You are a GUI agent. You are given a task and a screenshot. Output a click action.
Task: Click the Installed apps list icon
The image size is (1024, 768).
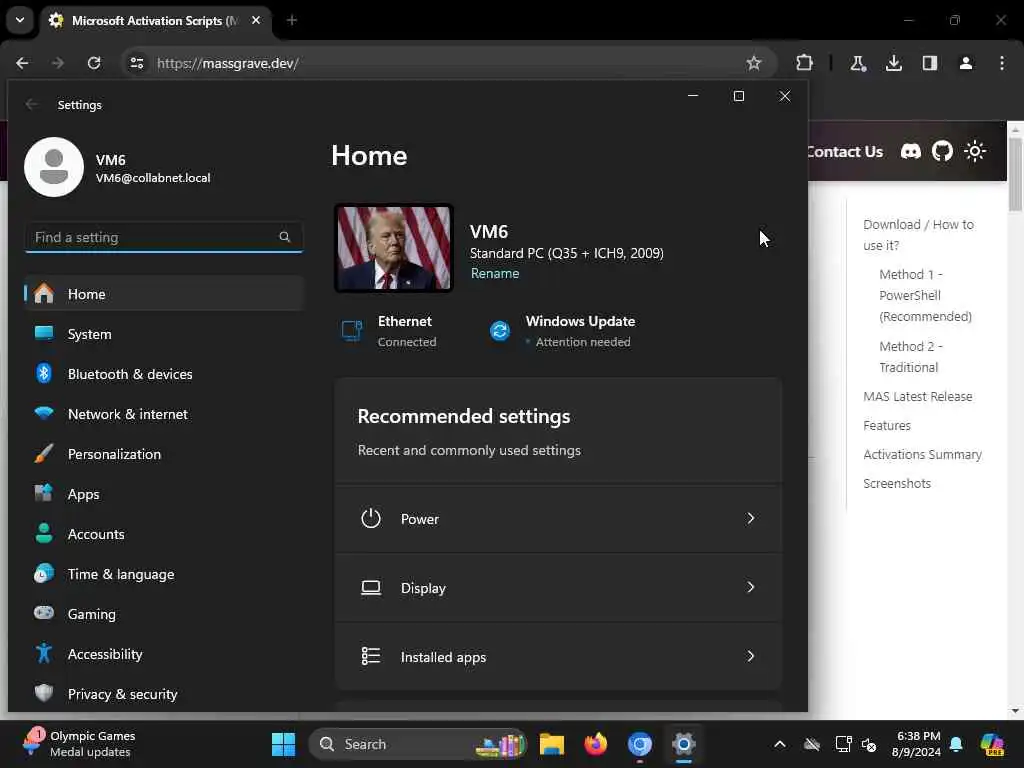371,656
